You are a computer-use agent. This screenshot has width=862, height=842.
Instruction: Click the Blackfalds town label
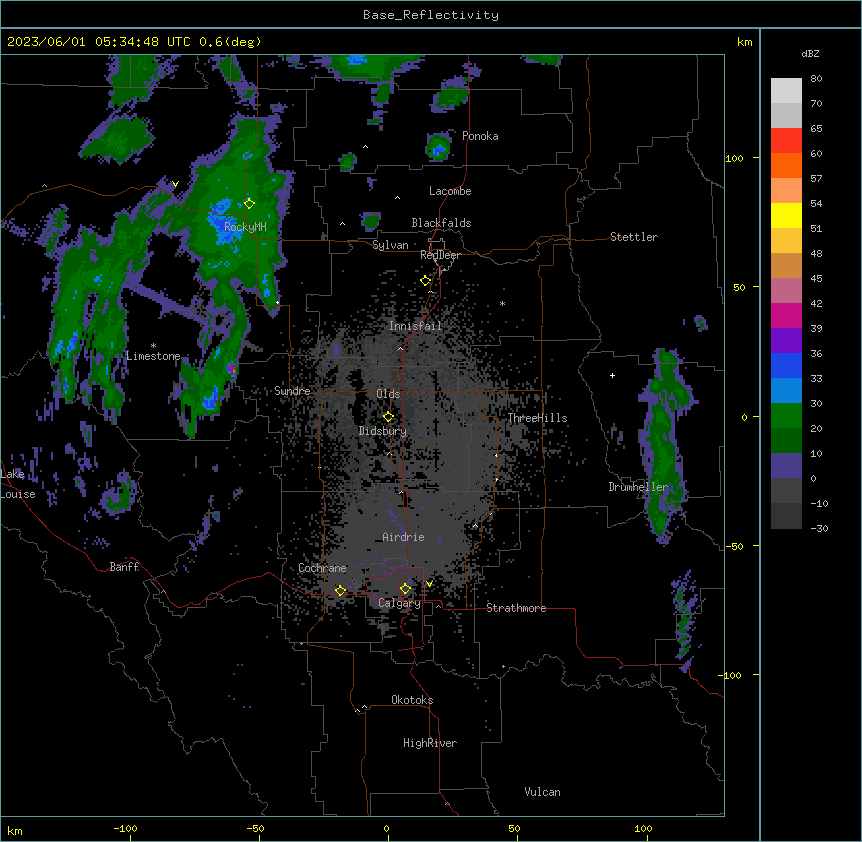point(441,223)
